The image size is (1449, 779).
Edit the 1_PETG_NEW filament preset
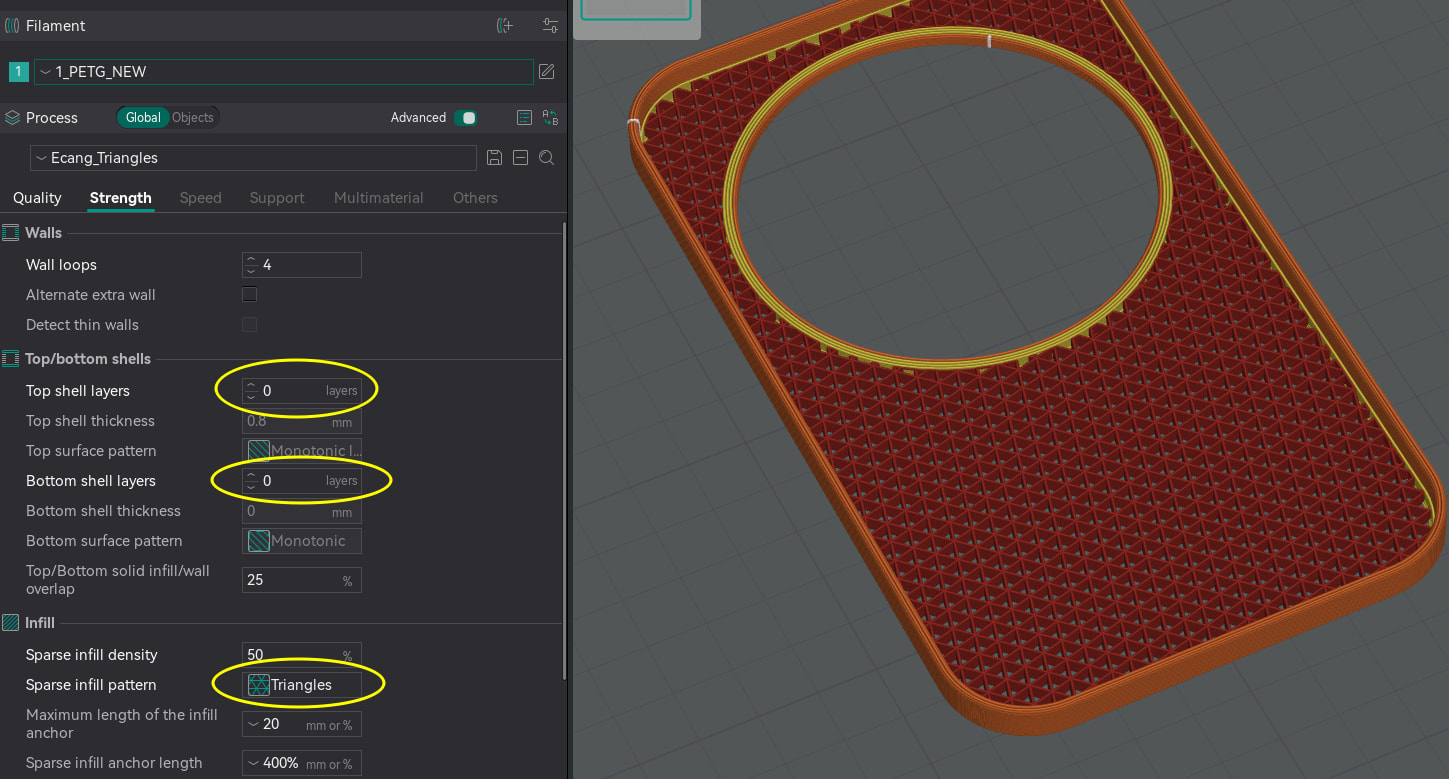547,72
